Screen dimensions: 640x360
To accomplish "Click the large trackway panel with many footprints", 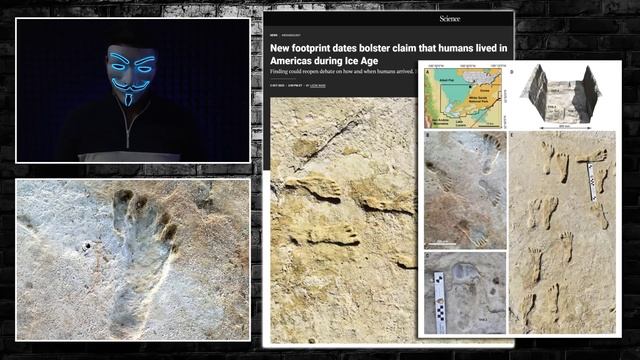I will pyautogui.click(x=562, y=233).
